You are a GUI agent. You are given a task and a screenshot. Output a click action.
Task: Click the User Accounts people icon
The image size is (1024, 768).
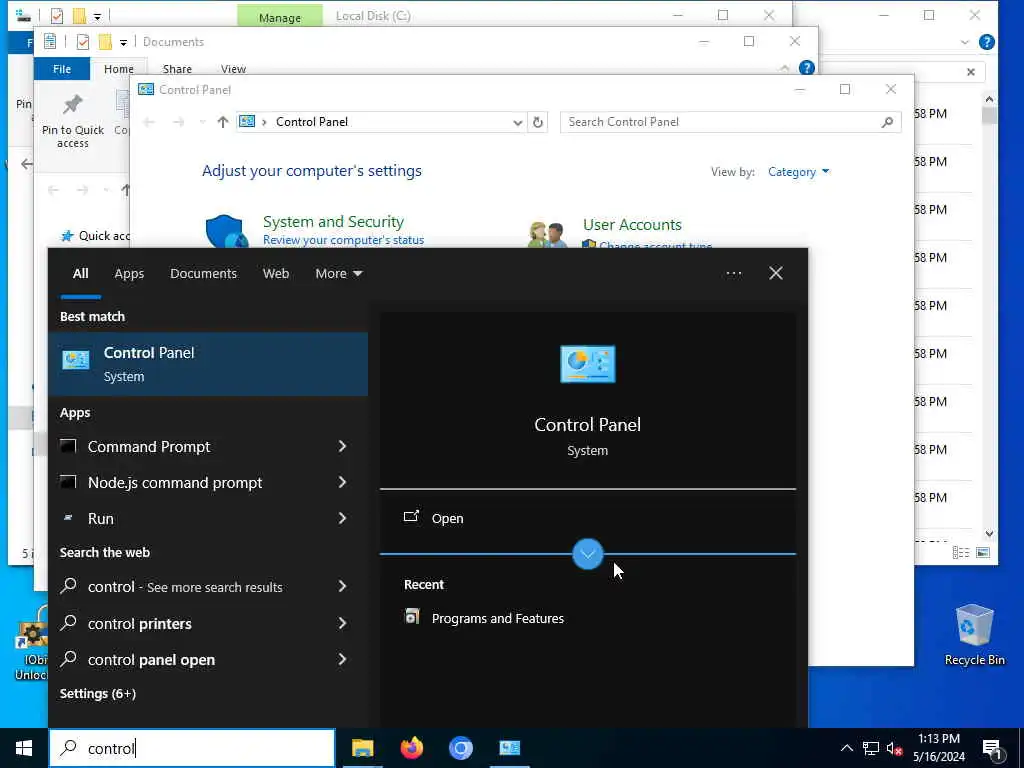tap(547, 234)
